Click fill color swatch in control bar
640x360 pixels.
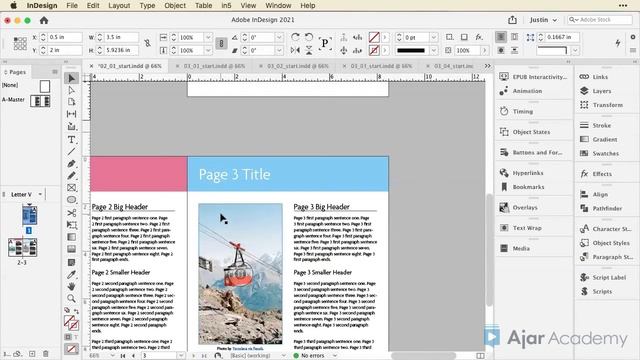tap(374, 37)
